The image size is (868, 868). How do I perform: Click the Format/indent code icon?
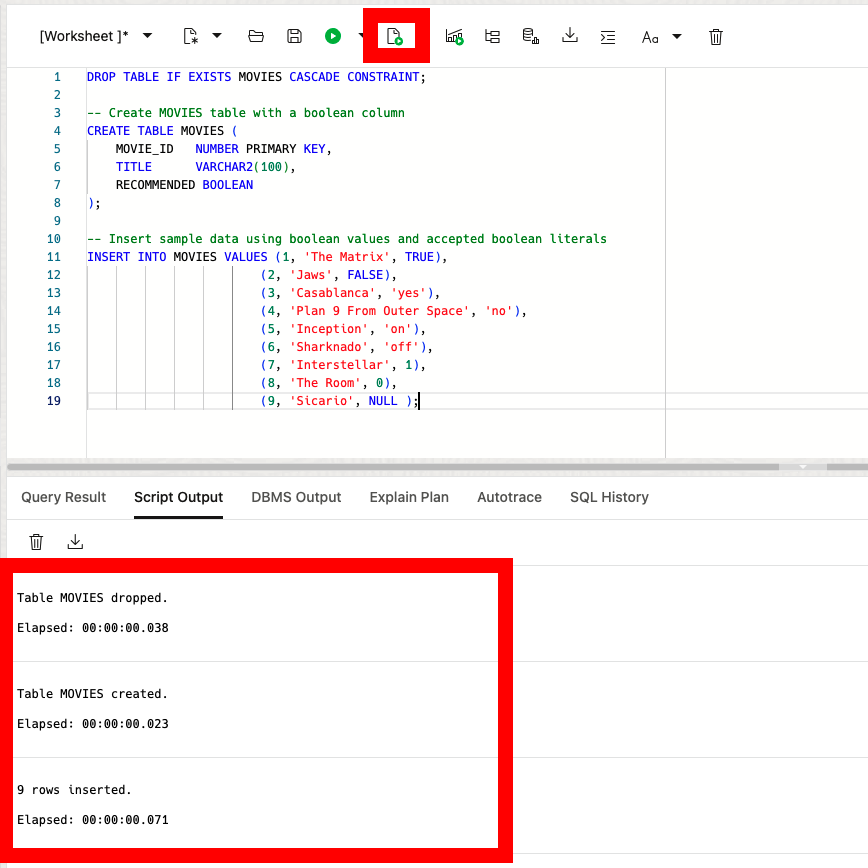click(x=608, y=37)
